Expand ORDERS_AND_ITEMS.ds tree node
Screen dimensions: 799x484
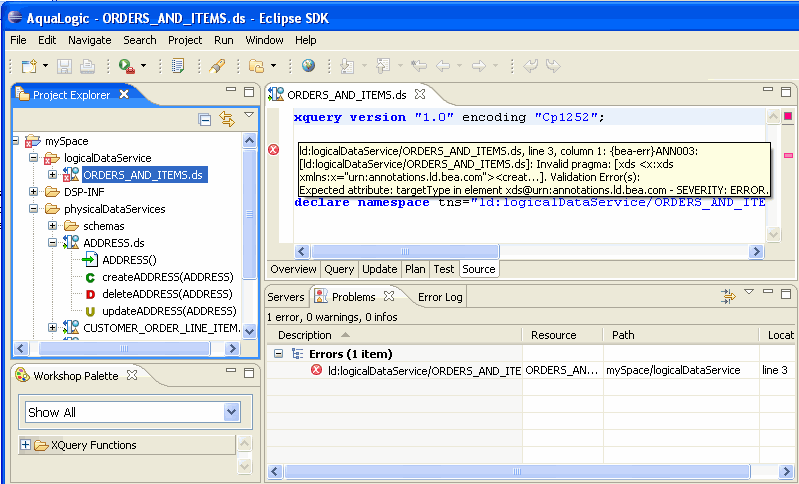52,175
